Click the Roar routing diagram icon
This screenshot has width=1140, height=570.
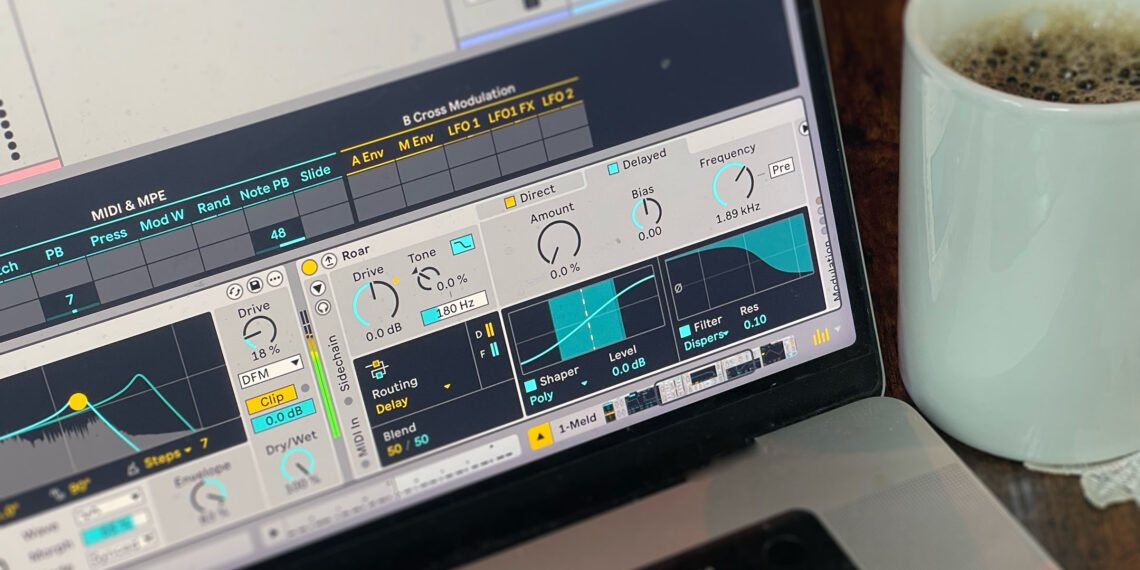[x=381, y=369]
